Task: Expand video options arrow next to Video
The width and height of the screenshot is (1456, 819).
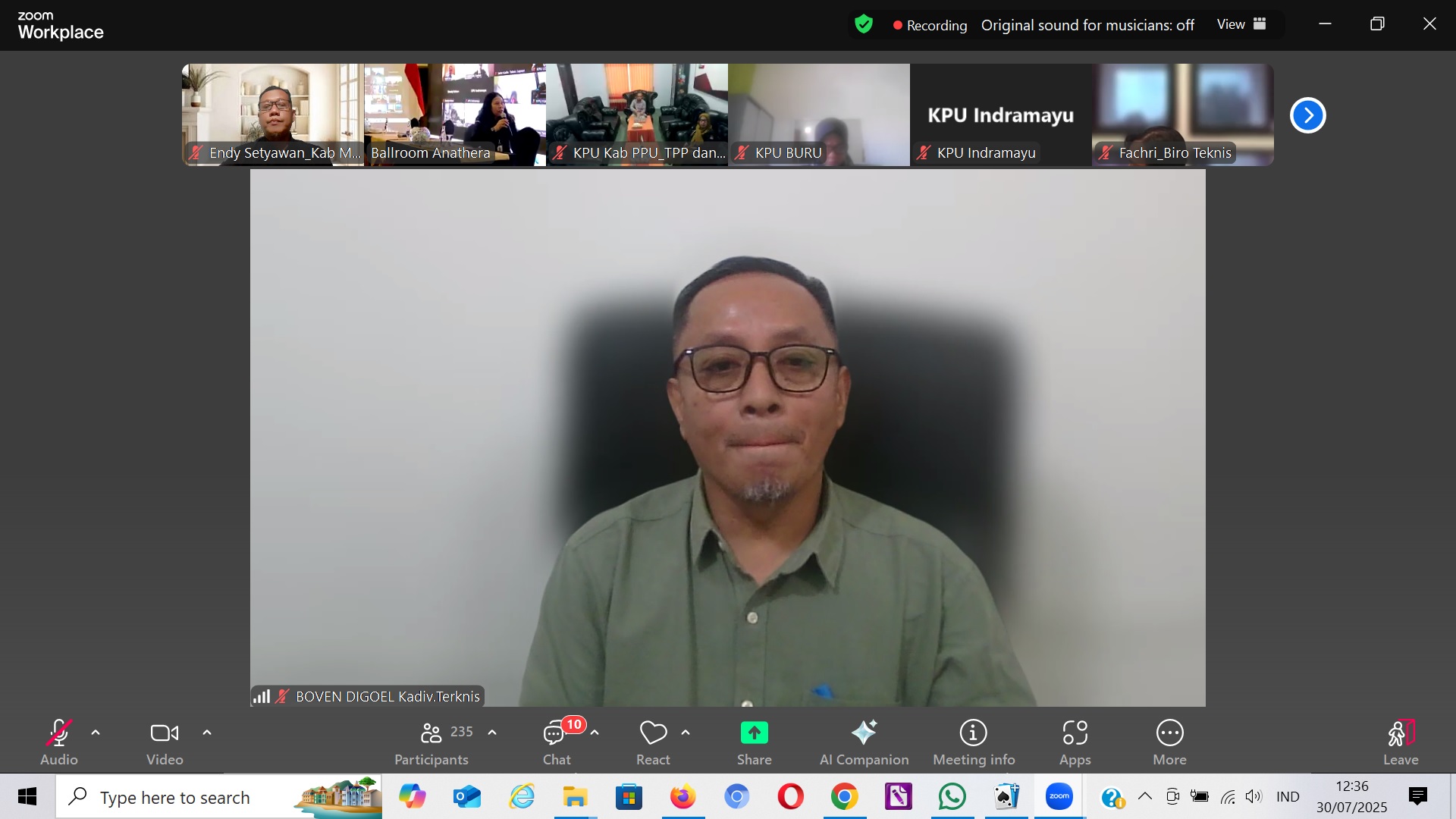Action: [207, 733]
